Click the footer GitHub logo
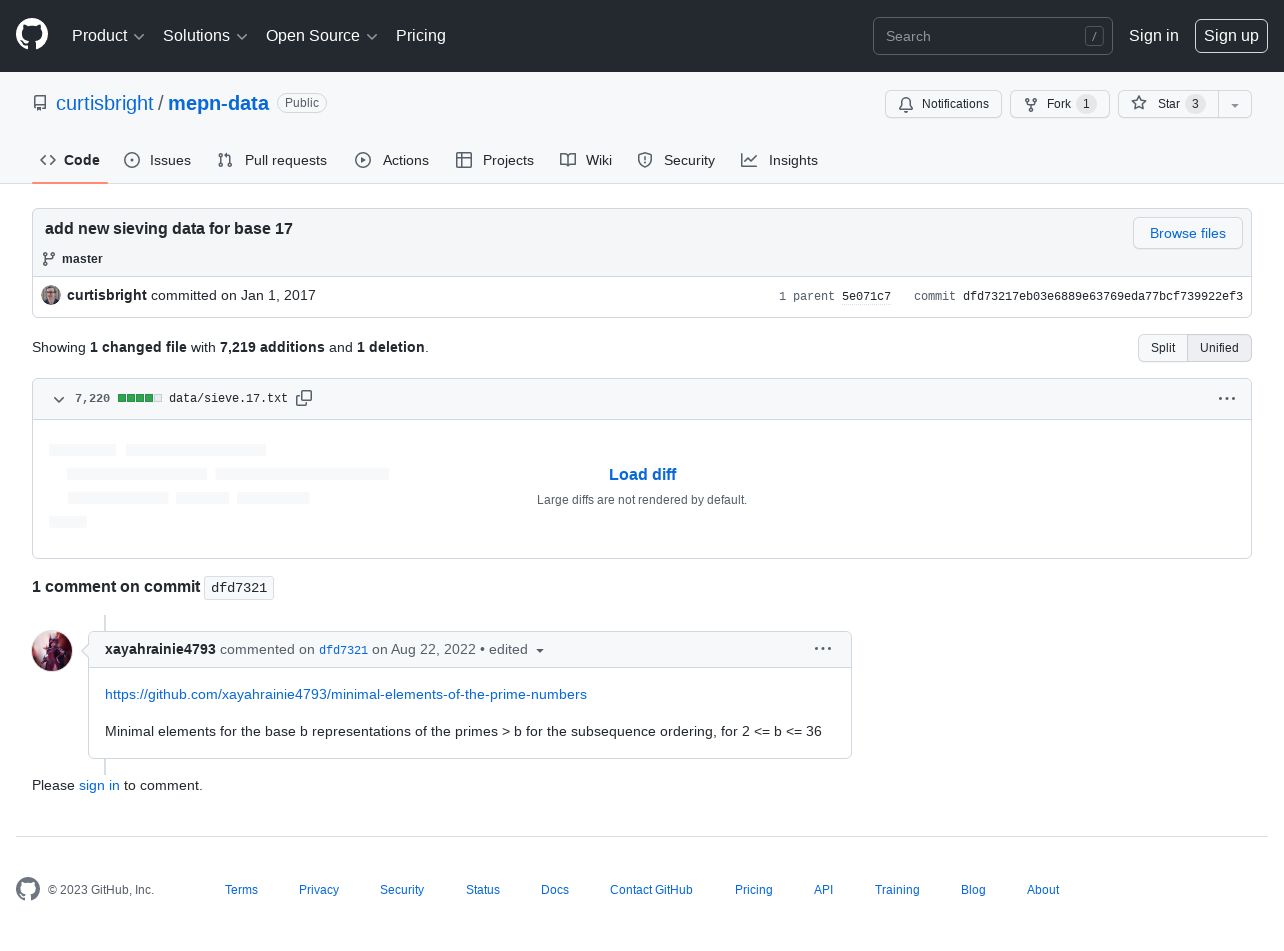This screenshot has width=1284, height=951. click(28, 889)
